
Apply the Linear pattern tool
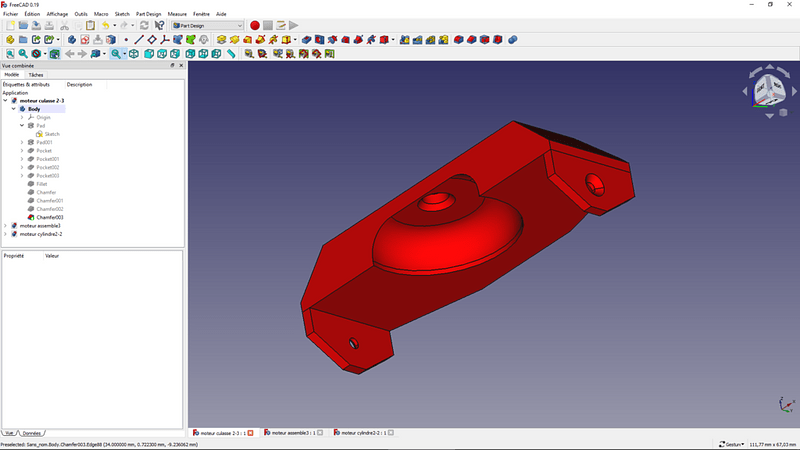pos(417,39)
